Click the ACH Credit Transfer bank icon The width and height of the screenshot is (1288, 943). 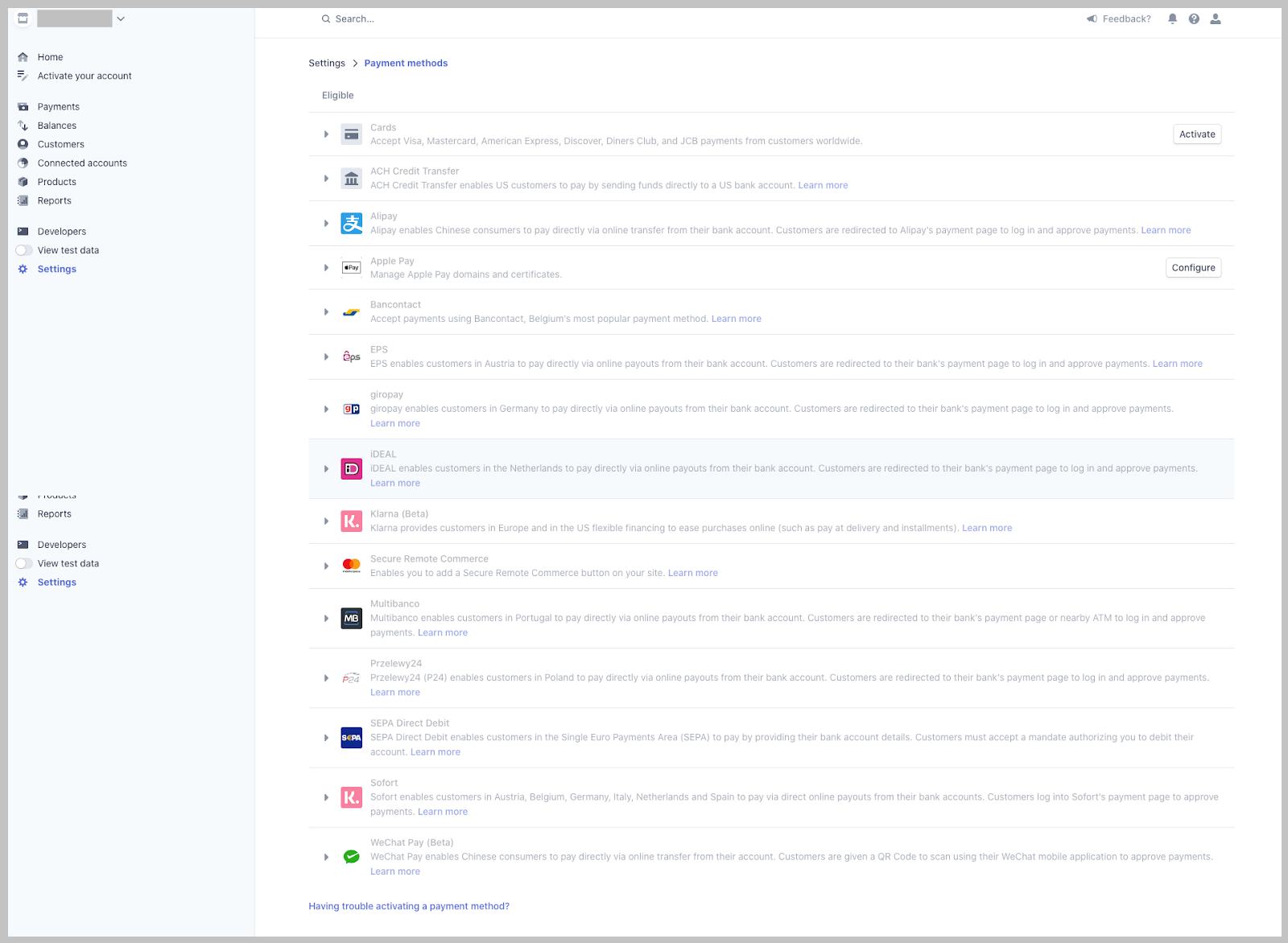(x=352, y=179)
